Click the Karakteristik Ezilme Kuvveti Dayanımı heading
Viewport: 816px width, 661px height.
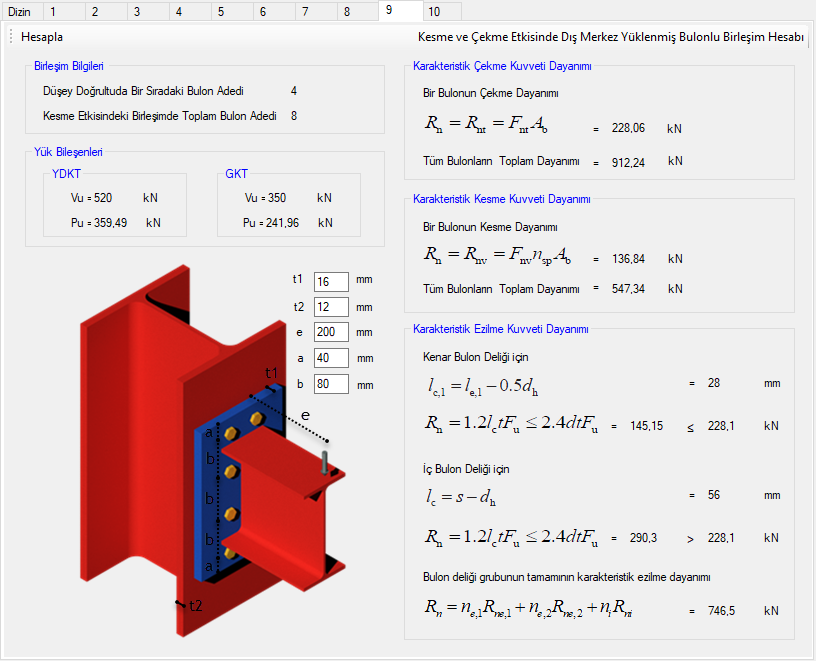pyautogui.click(x=501, y=329)
